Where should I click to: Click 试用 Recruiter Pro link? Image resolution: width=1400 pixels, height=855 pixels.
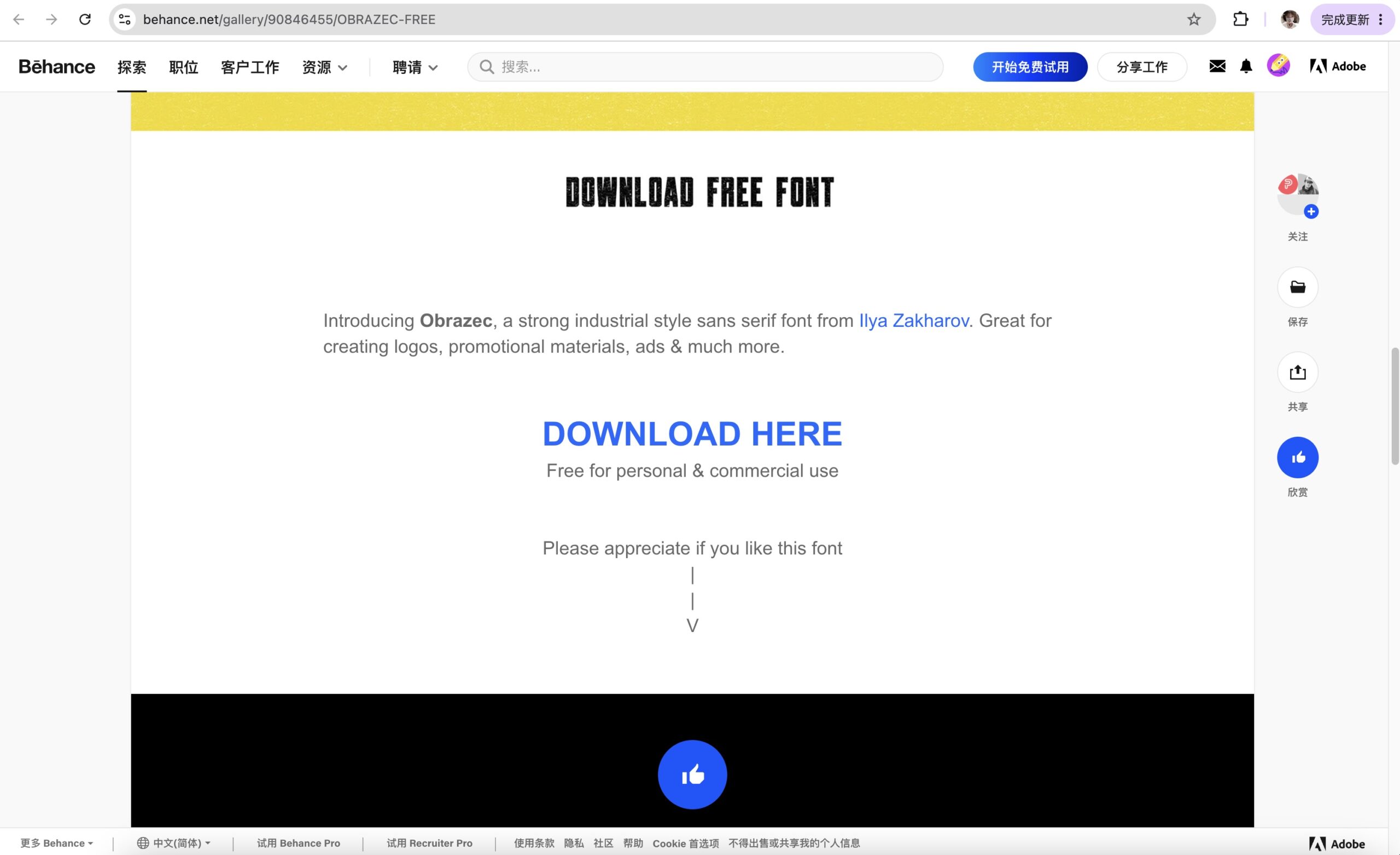(429, 843)
